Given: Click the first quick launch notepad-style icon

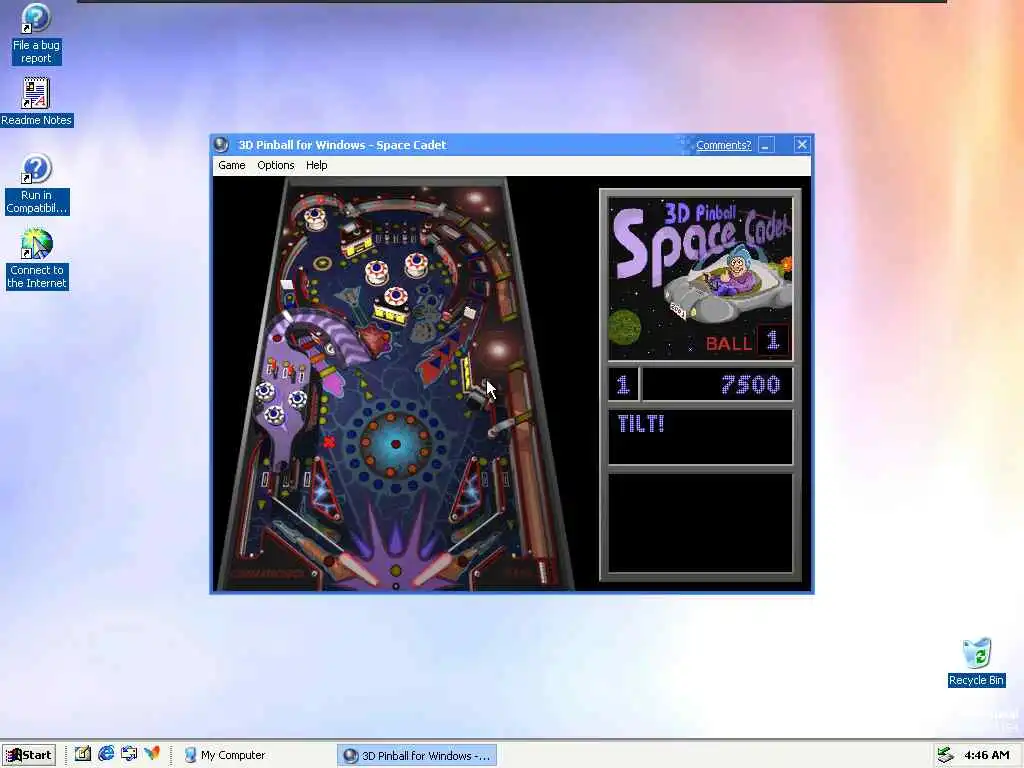Looking at the screenshot, I should pyautogui.click(x=82, y=754).
